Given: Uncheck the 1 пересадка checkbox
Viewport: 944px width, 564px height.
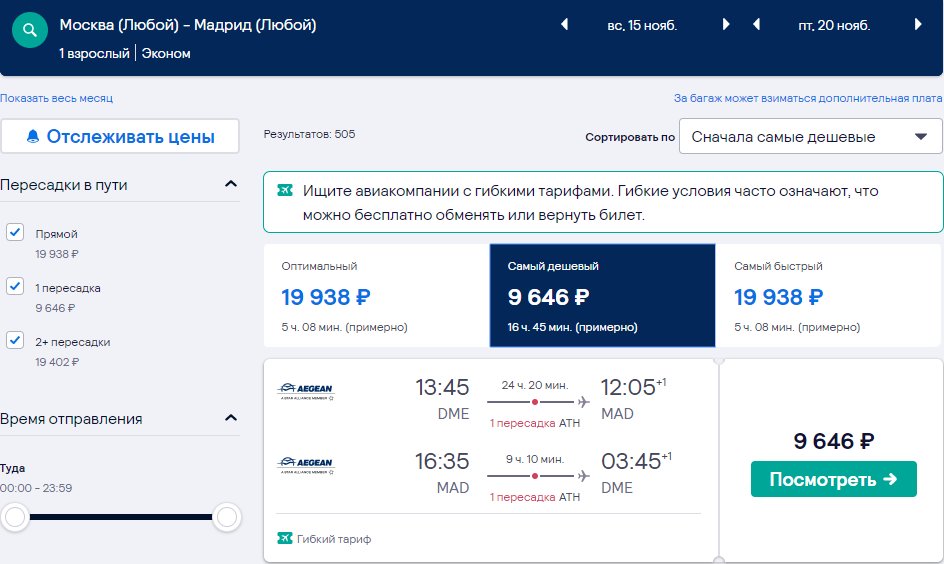Looking at the screenshot, I should (15, 286).
